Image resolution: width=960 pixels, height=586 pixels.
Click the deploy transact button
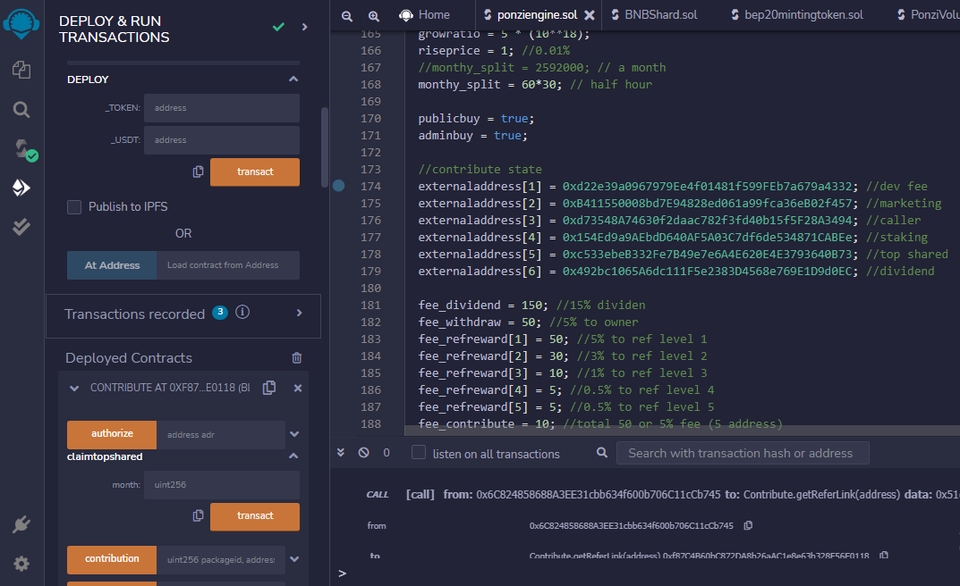(x=255, y=172)
